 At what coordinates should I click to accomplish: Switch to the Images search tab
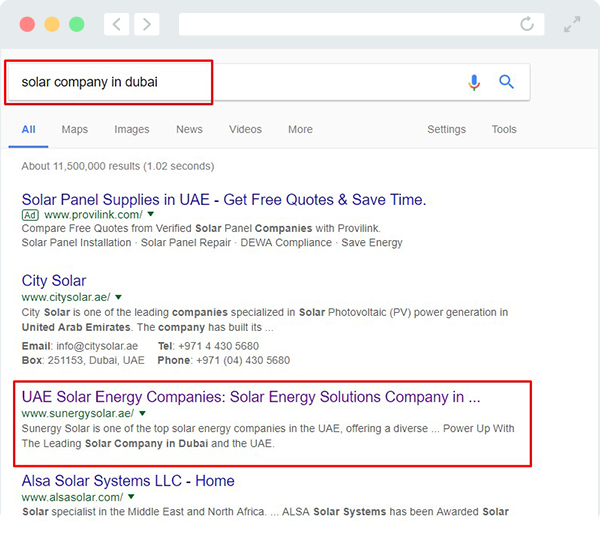tap(132, 129)
